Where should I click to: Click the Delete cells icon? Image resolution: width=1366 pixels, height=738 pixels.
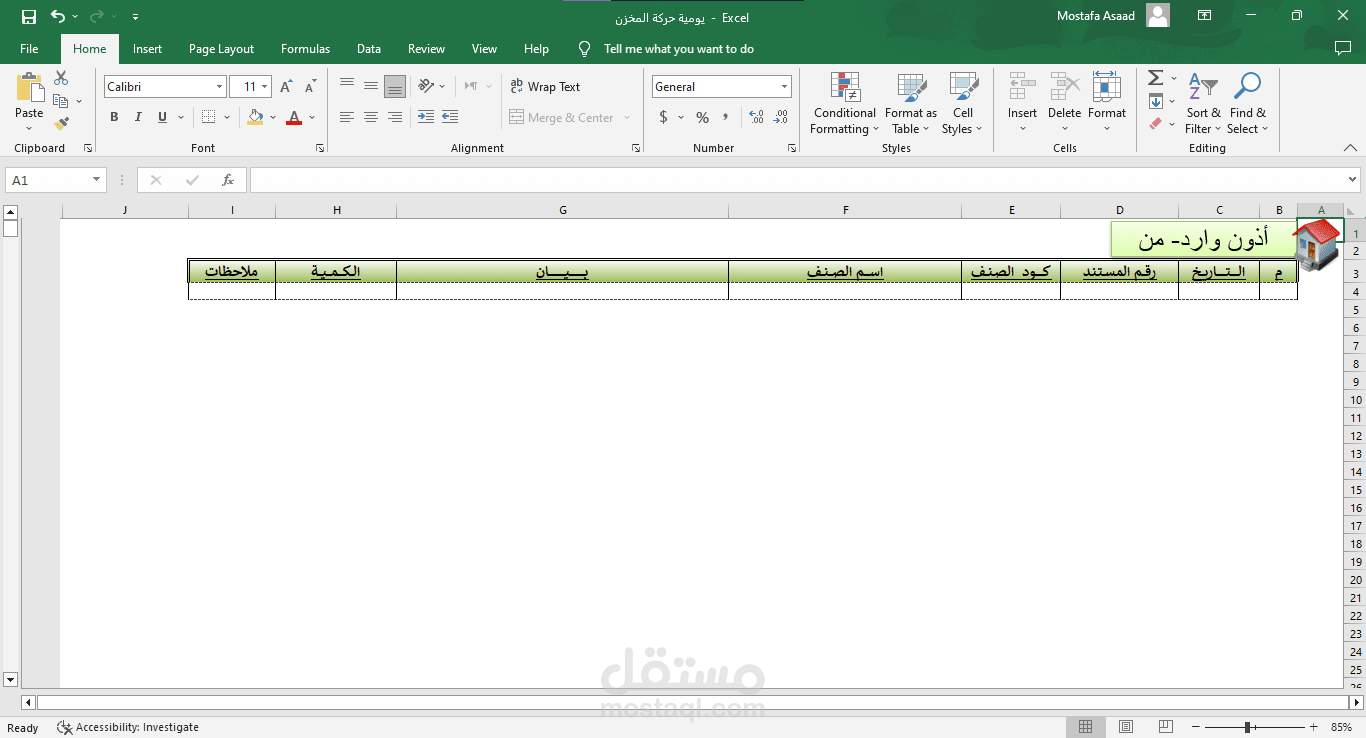[x=1064, y=87]
